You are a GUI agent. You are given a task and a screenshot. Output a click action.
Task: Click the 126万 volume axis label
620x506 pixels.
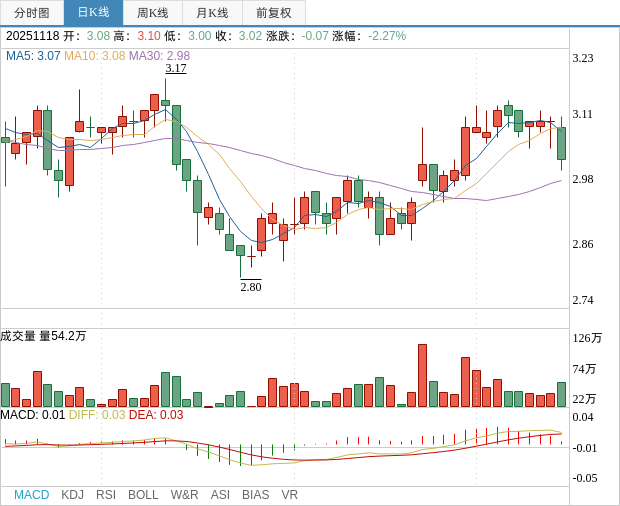[587, 338]
